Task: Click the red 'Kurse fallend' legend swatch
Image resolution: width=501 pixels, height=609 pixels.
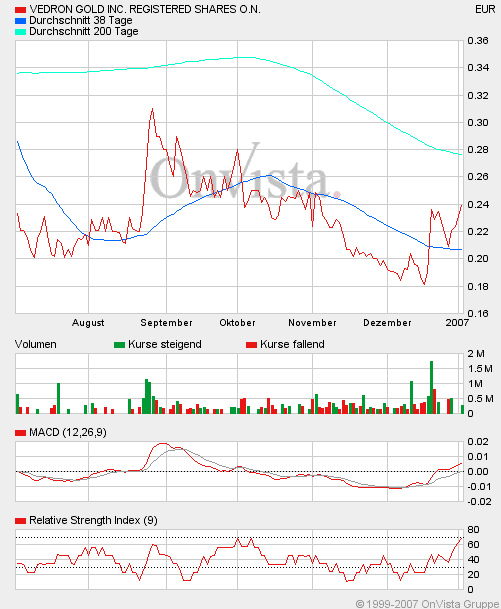Action: 251,345
